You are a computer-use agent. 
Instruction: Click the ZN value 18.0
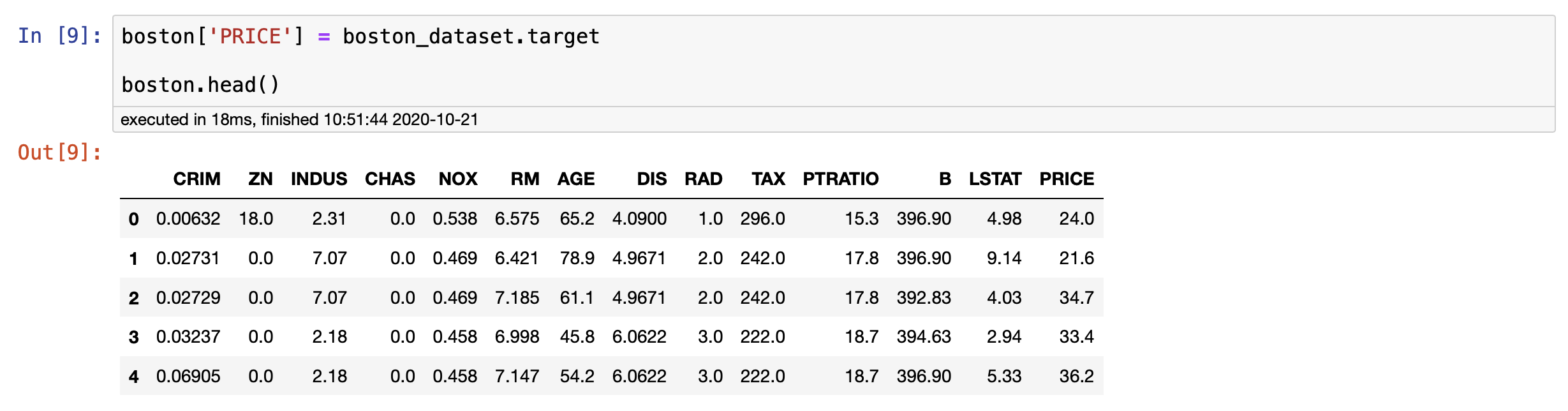tap(256, 220)
